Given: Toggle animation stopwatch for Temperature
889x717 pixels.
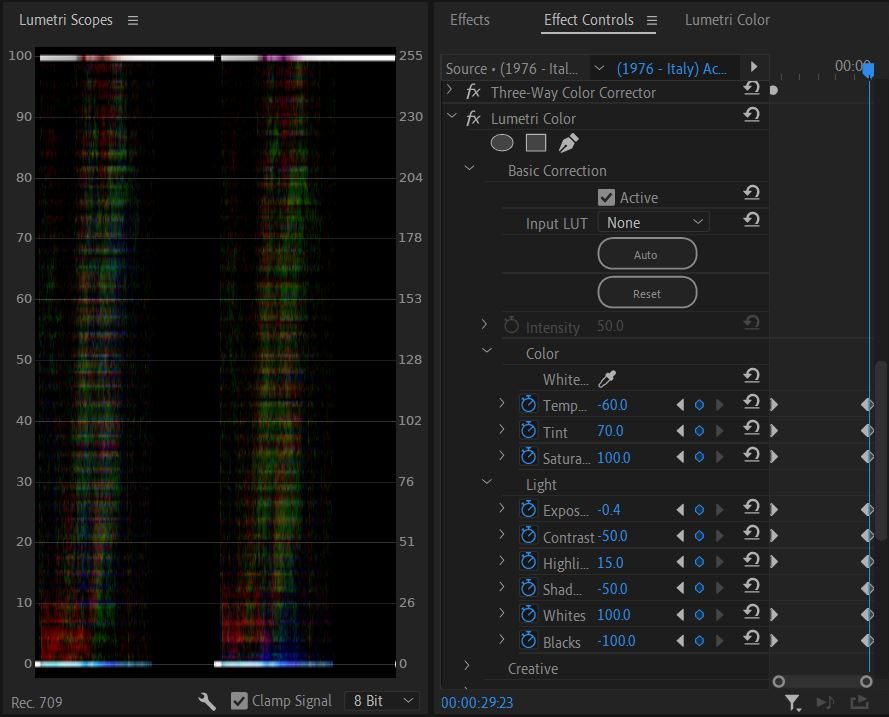Looking at the screenshot, I should tap(528, 405).
